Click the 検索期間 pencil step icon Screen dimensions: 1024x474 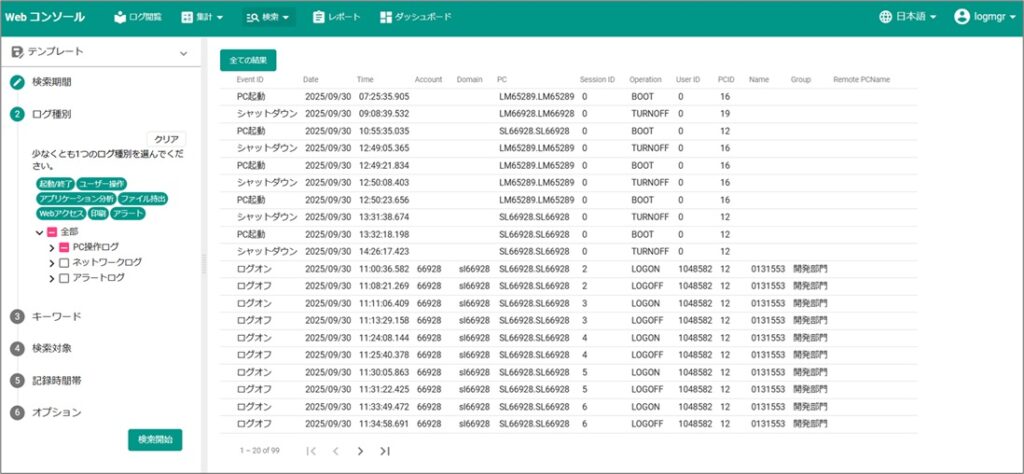coord(17,82)
